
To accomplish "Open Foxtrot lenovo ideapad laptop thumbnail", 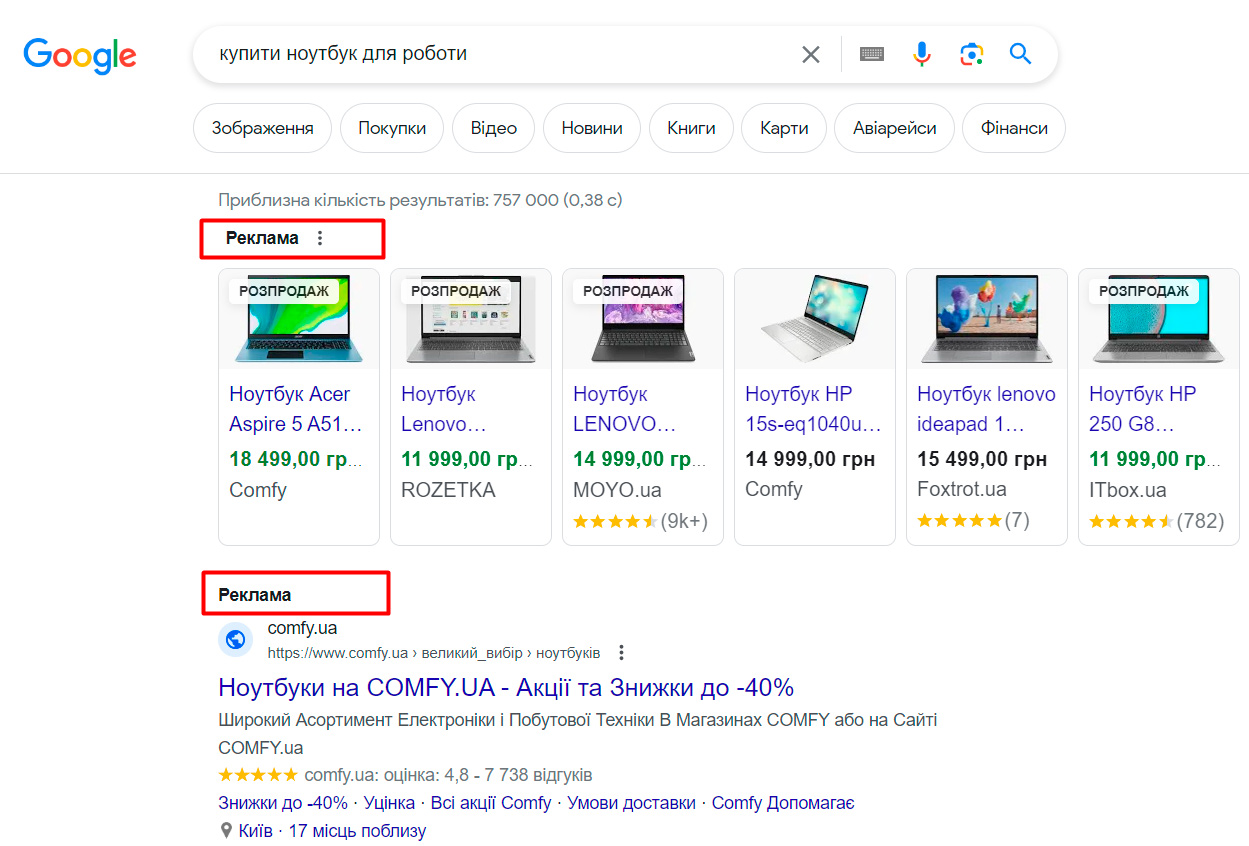I will point(987,319).
